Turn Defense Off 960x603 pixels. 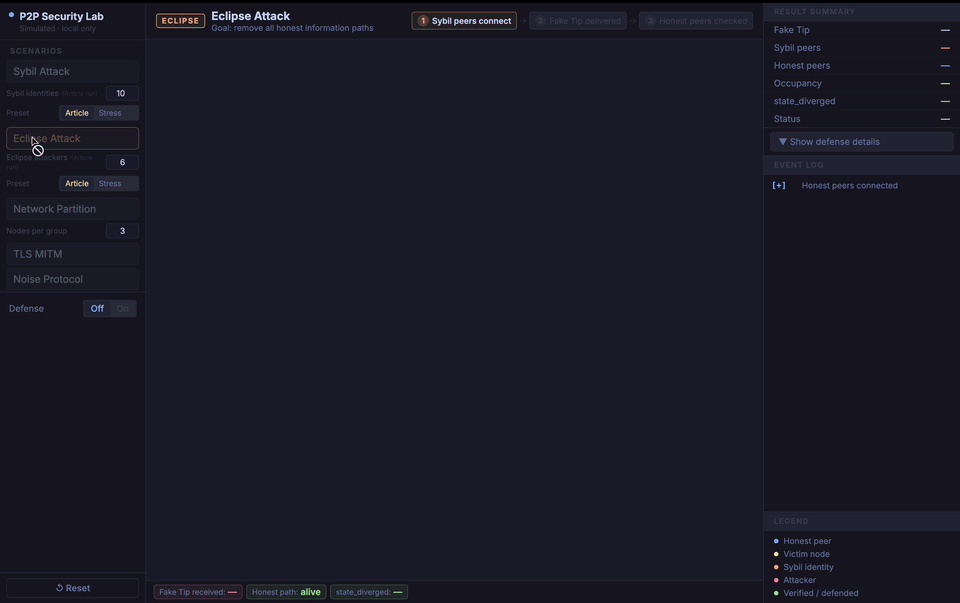point(97,309)
